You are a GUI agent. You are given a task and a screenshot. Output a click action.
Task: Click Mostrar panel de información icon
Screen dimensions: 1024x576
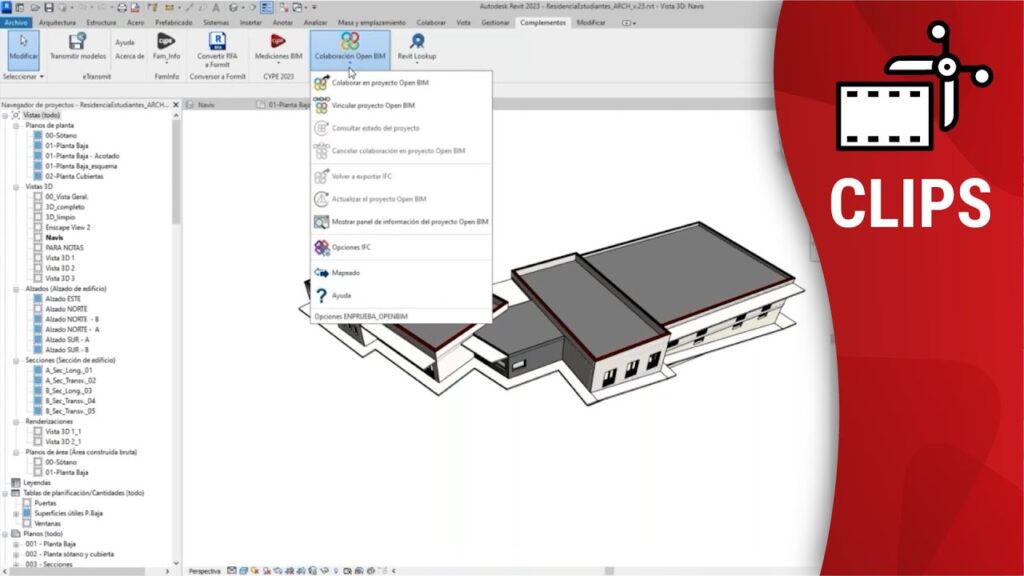pos(321,222)
